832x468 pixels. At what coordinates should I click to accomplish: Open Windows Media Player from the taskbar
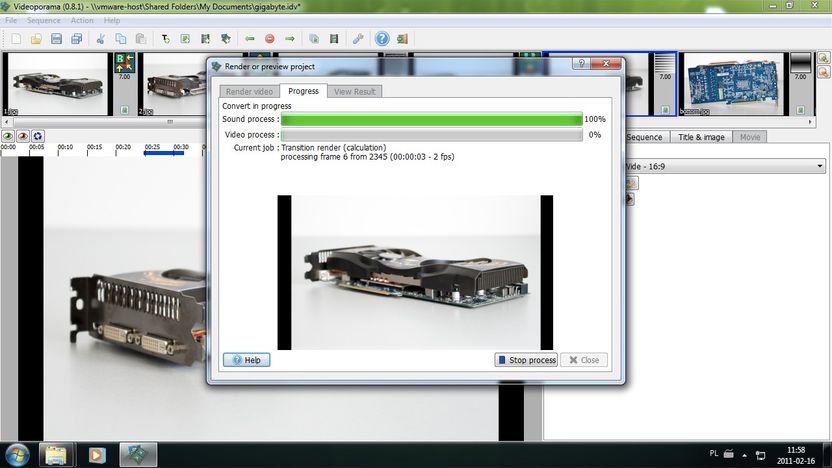point(97,455)
